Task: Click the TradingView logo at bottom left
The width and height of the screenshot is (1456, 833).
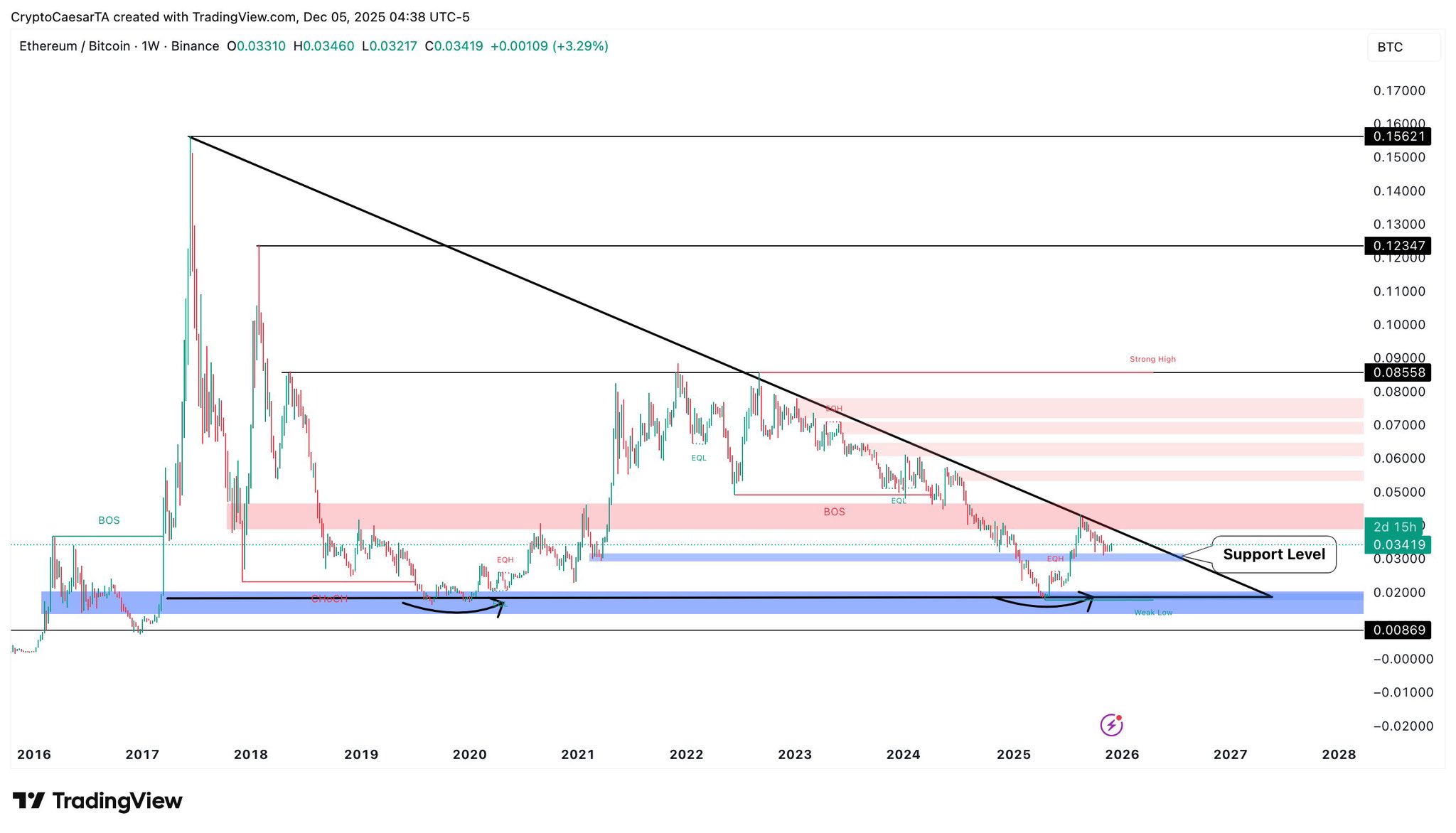Action: coord(97,801)
